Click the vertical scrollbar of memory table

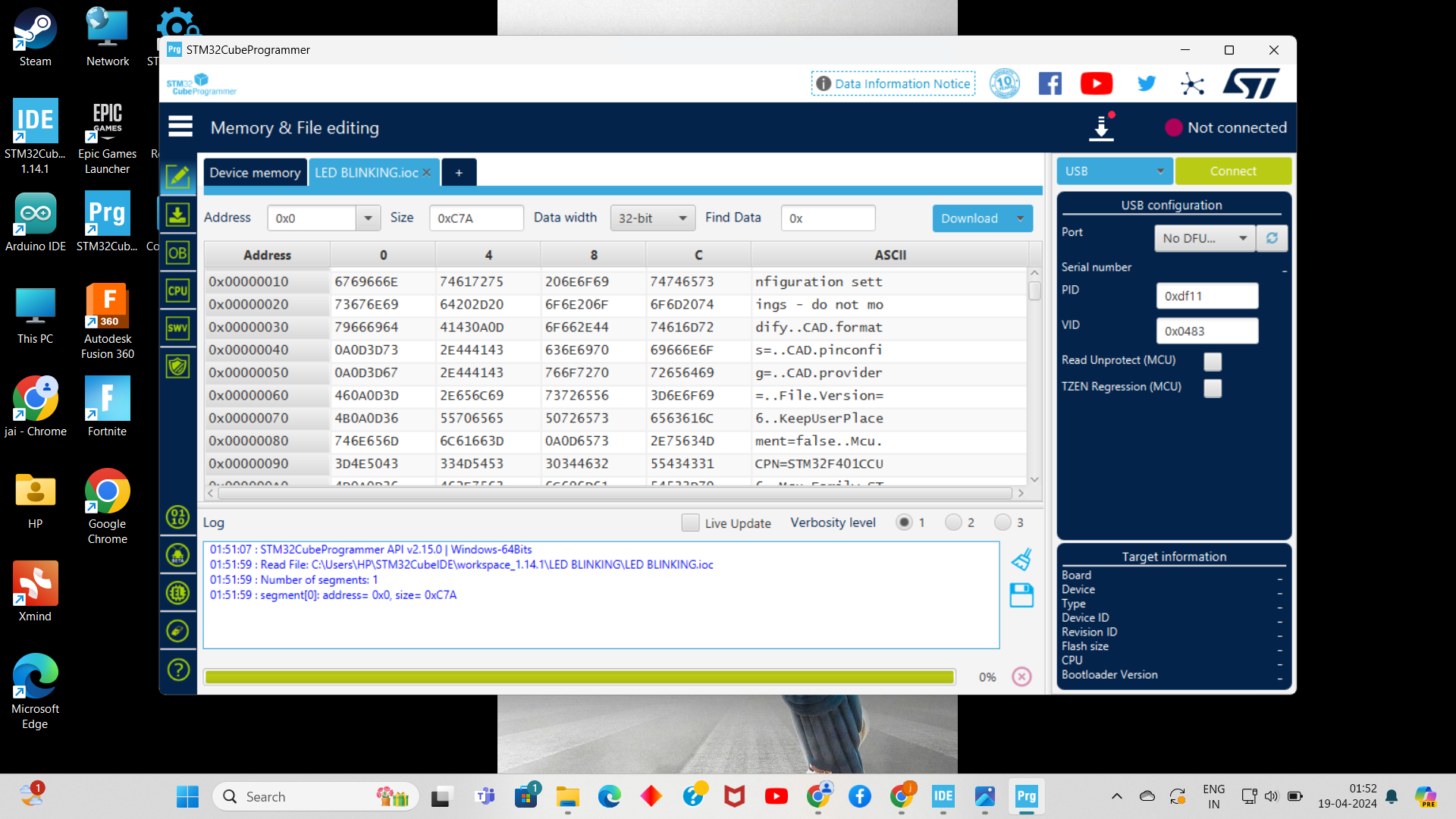point(1034,290)
